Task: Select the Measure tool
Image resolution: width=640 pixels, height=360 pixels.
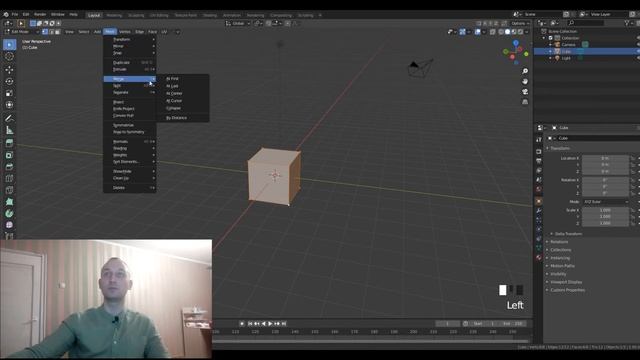Action: point(9,130)
